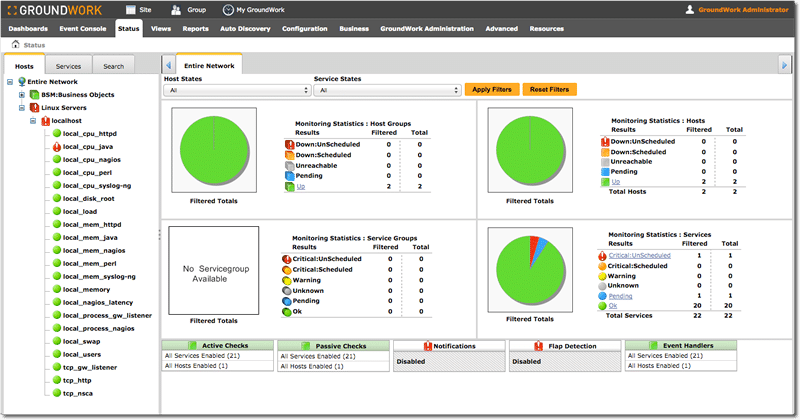Click the right arrow icon at tab bar end
This screenshot has width=800, height=420.
pos(785,65)
